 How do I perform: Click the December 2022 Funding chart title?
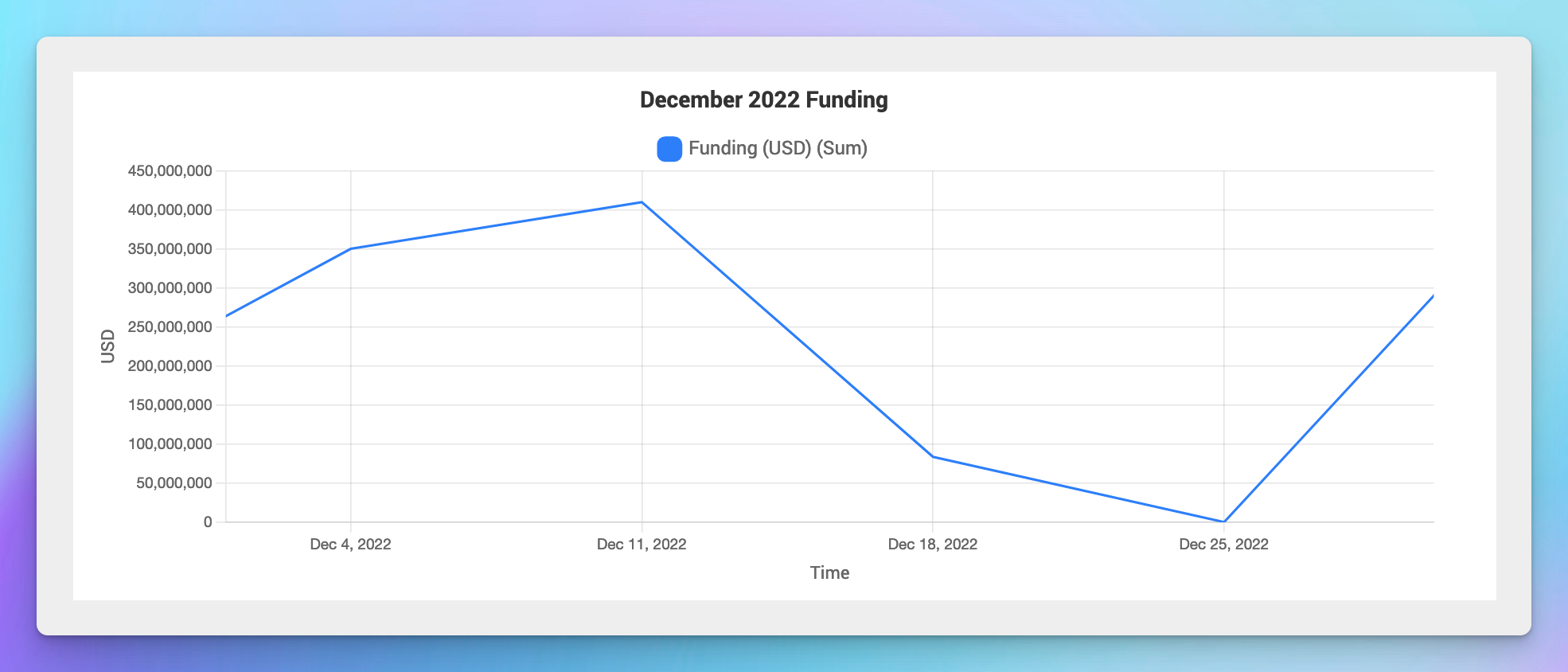763,100
